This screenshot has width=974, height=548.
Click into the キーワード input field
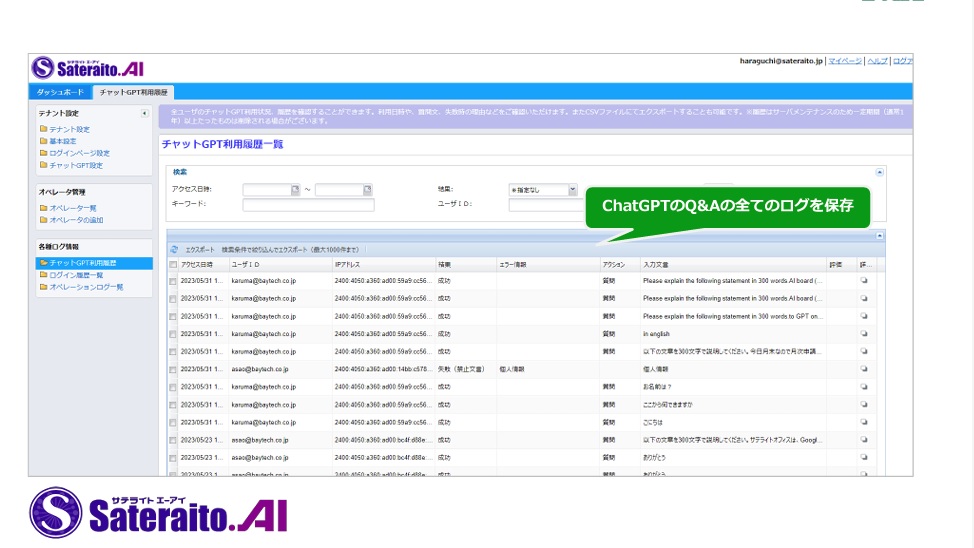[x=308, y=204]
